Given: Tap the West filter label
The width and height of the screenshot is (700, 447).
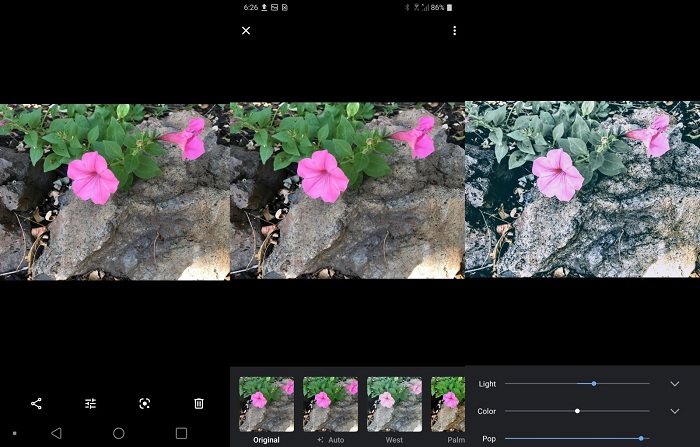Looking at the screenshot, I should tap(394, 440).
